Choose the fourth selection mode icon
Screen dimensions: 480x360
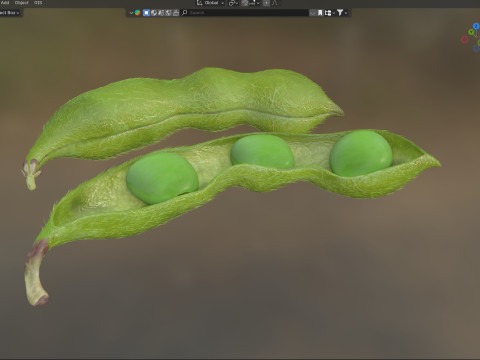(x=168, y=13)
